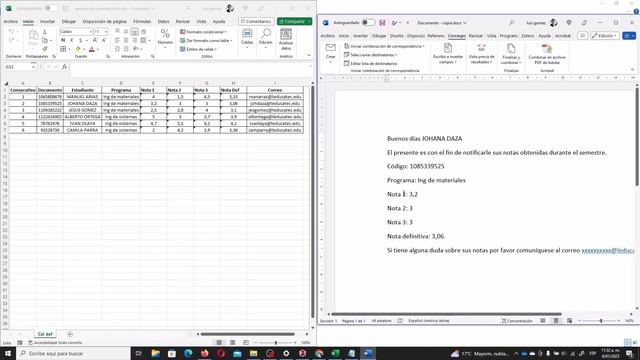
Task: Click the Word zoom slider
Action: click(601, 321)
